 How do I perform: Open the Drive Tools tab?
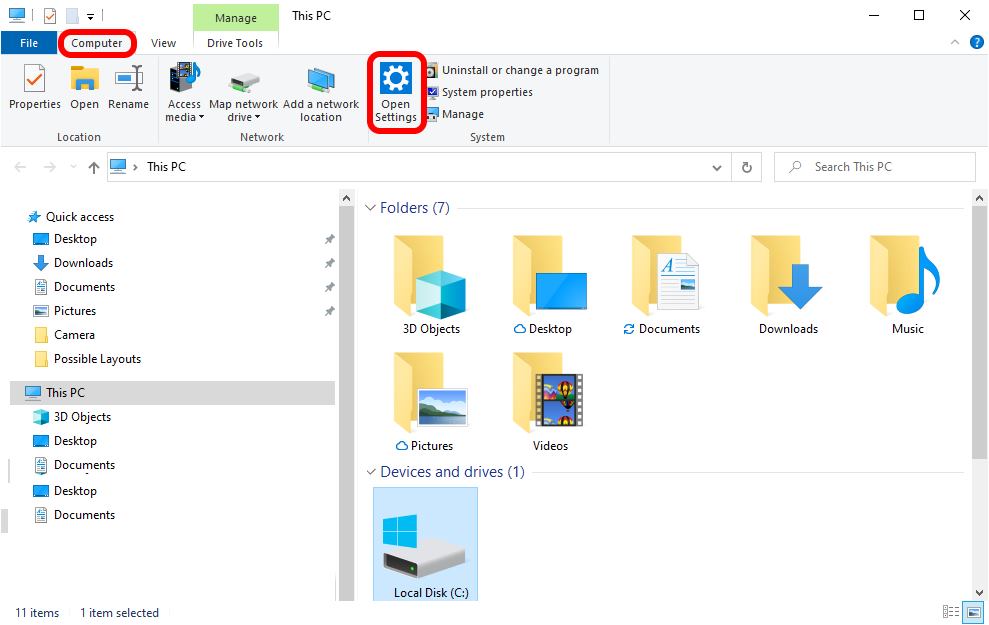coord(235,43)
